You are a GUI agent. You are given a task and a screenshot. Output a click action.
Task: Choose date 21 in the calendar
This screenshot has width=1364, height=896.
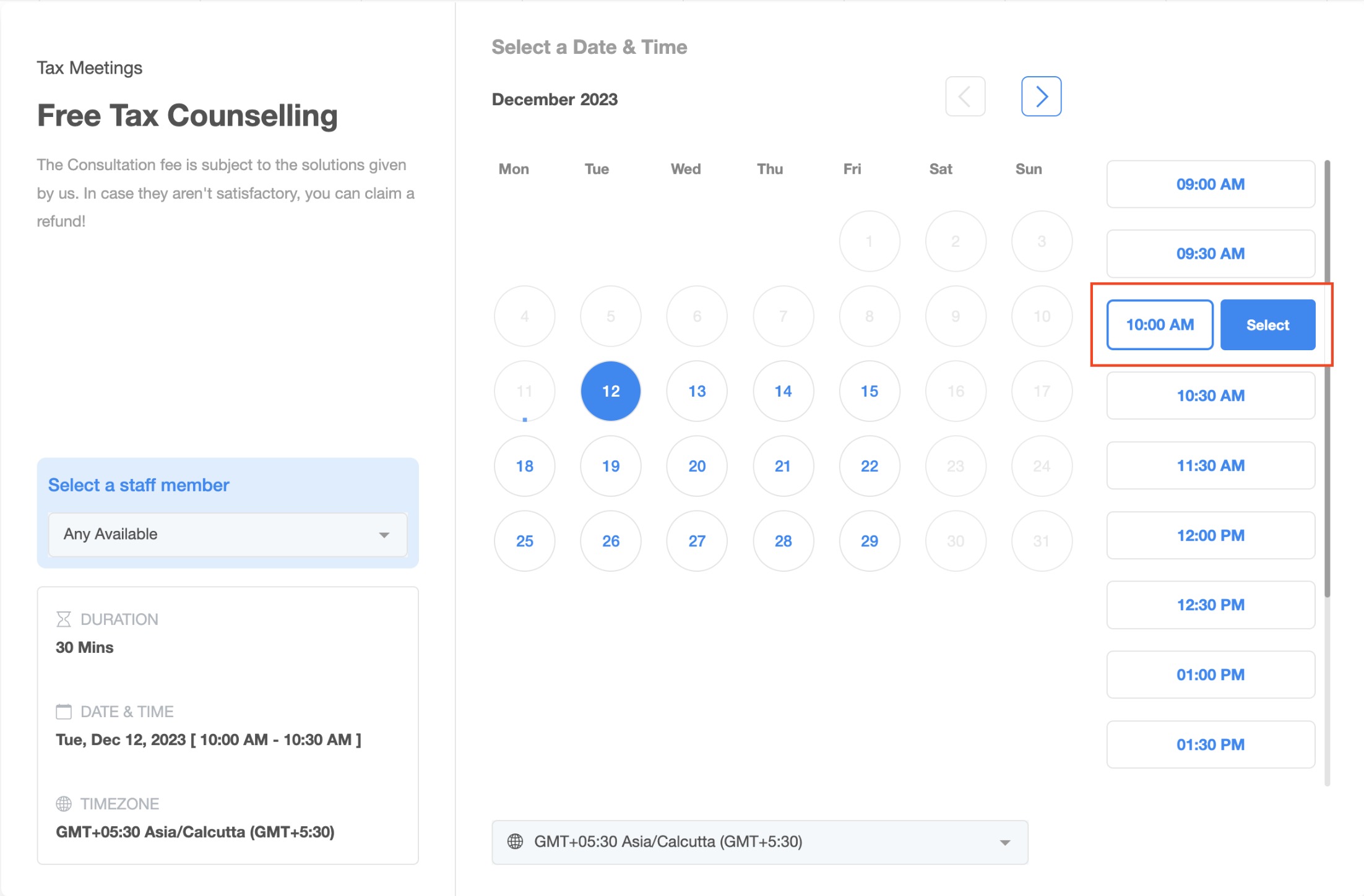(783, 466)
